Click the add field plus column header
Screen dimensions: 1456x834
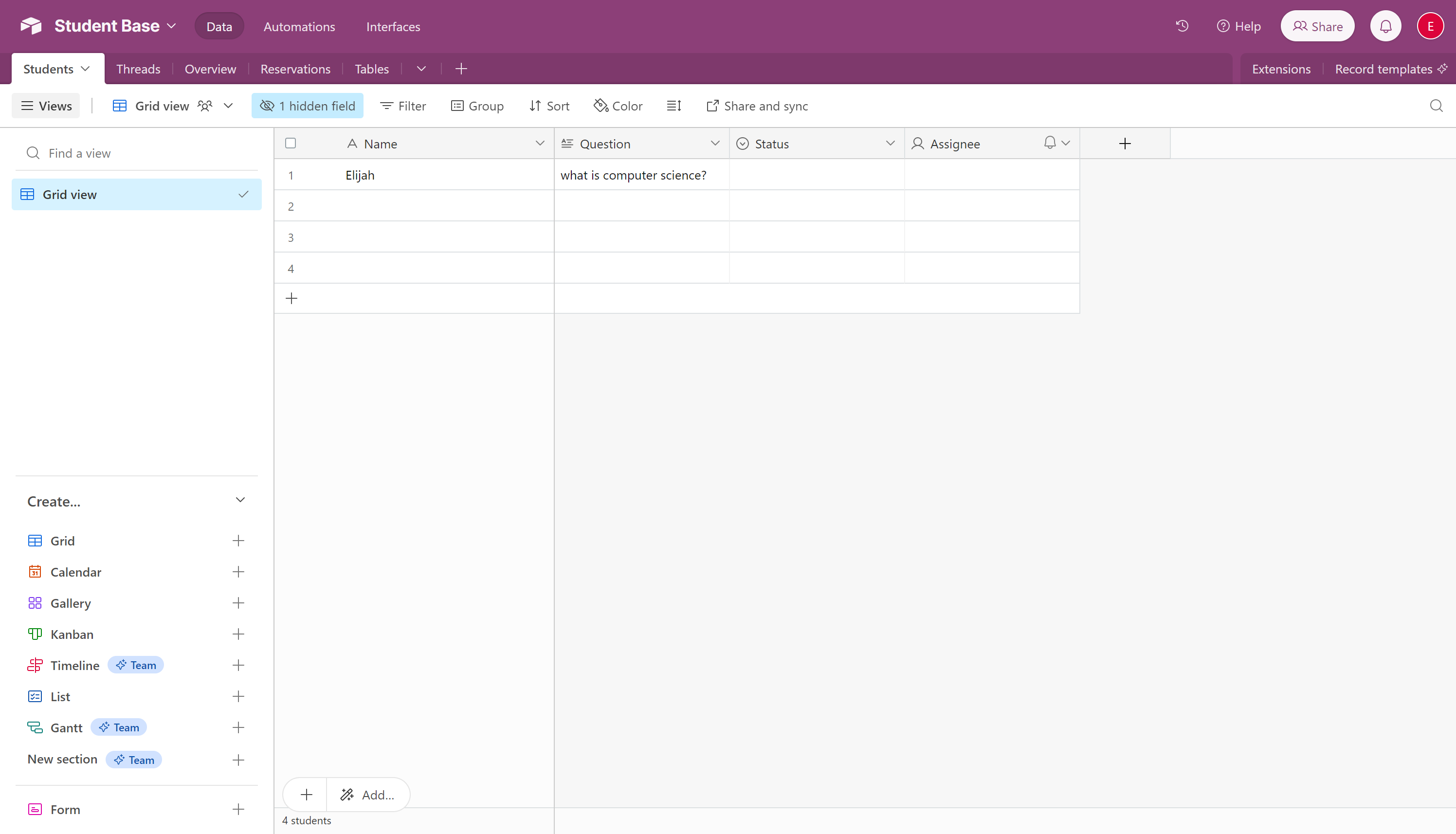tap(1125, 144)
